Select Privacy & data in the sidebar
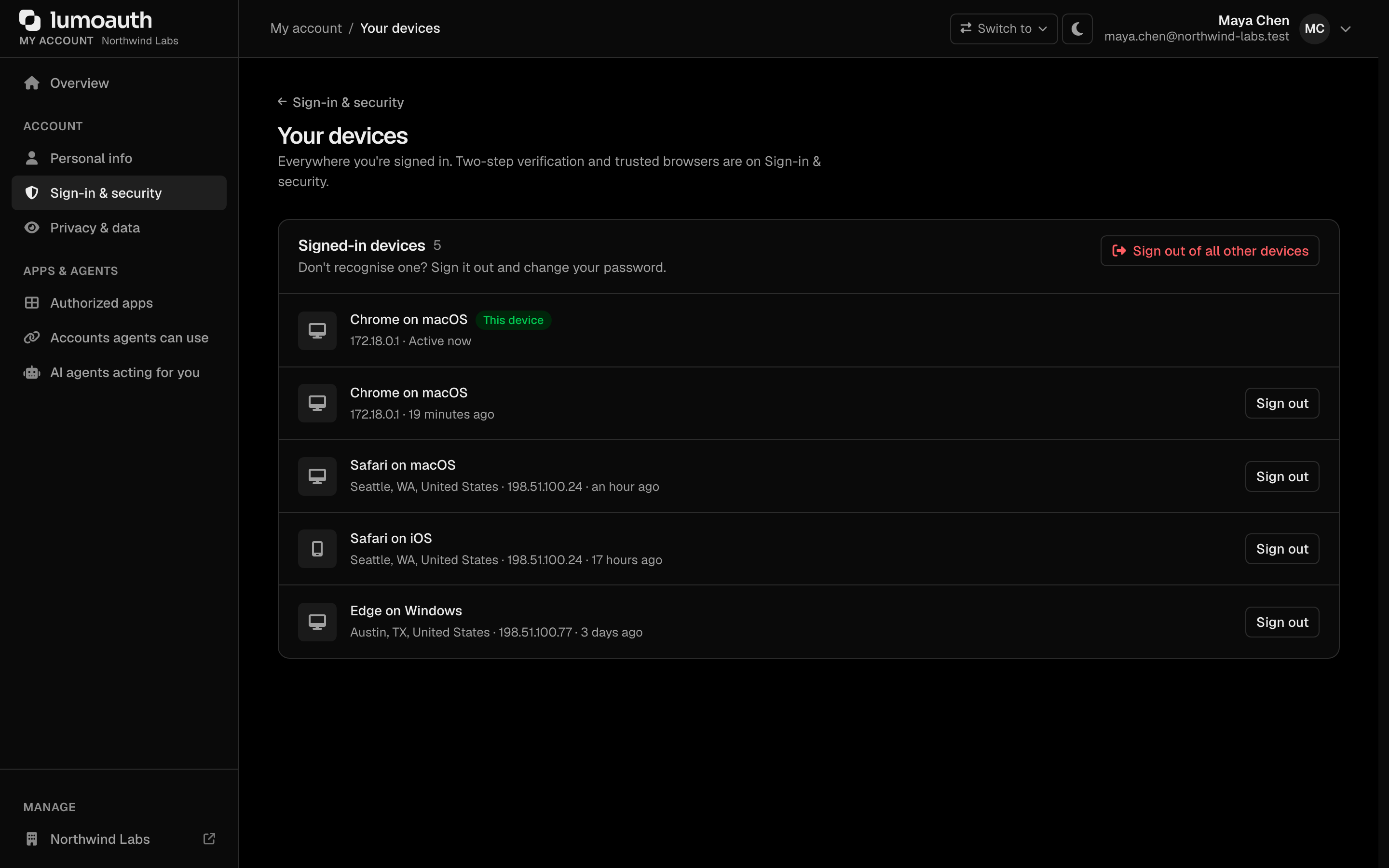The height and width of the screenshot is (868, 1389). 120,227
